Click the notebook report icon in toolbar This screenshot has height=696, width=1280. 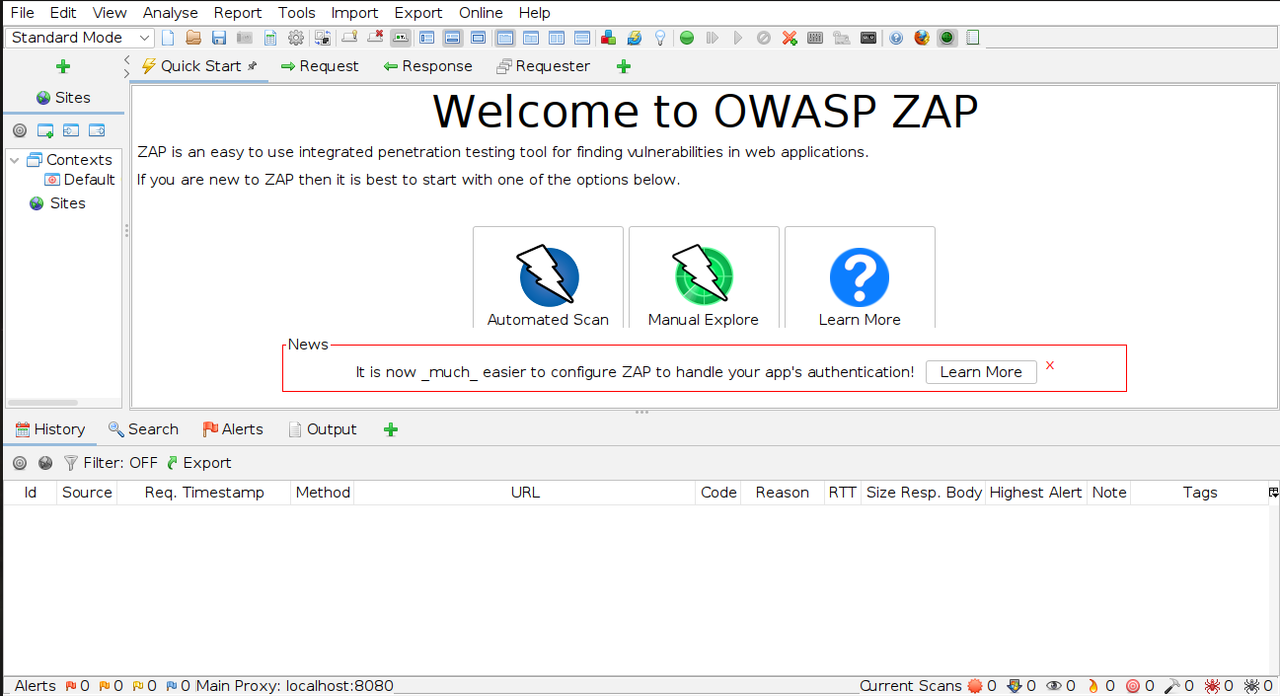click(972, 38)
